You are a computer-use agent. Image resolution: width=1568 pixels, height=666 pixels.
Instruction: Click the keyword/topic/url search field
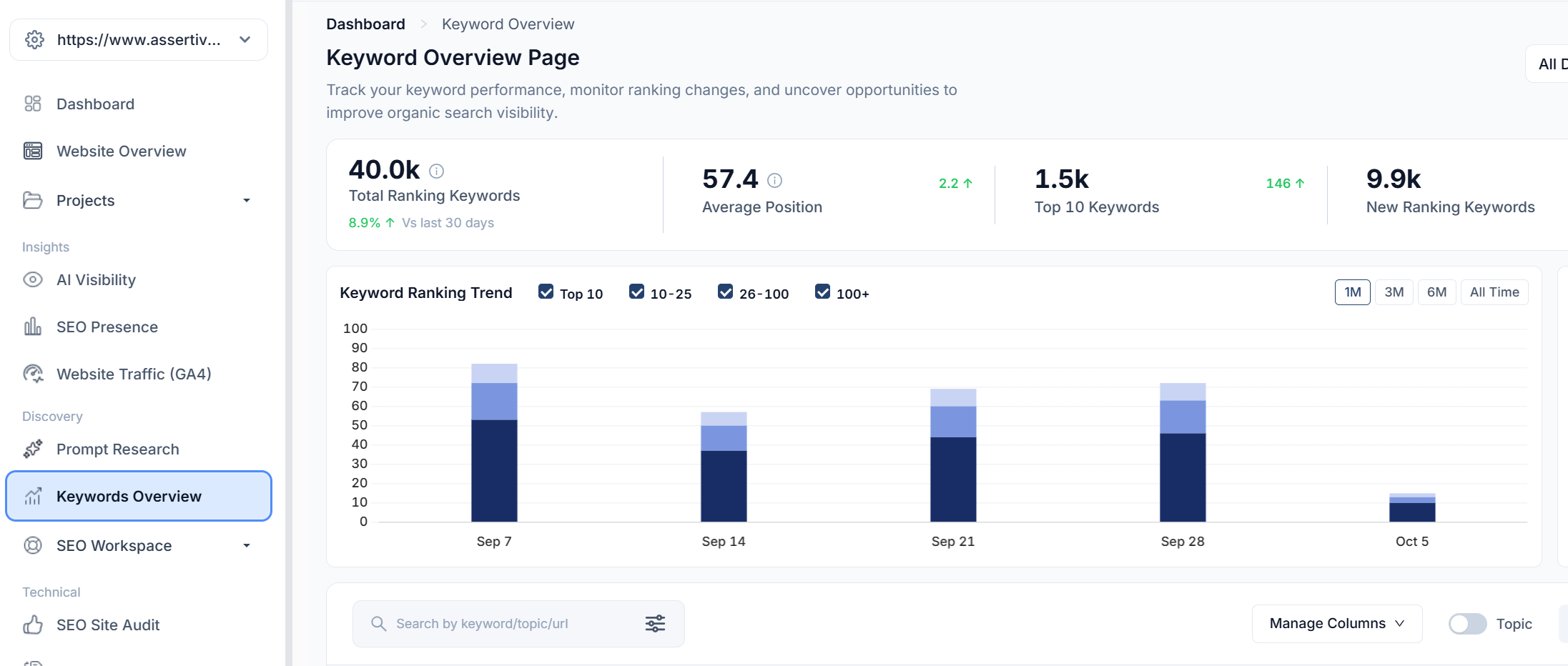tap(518, 624)
